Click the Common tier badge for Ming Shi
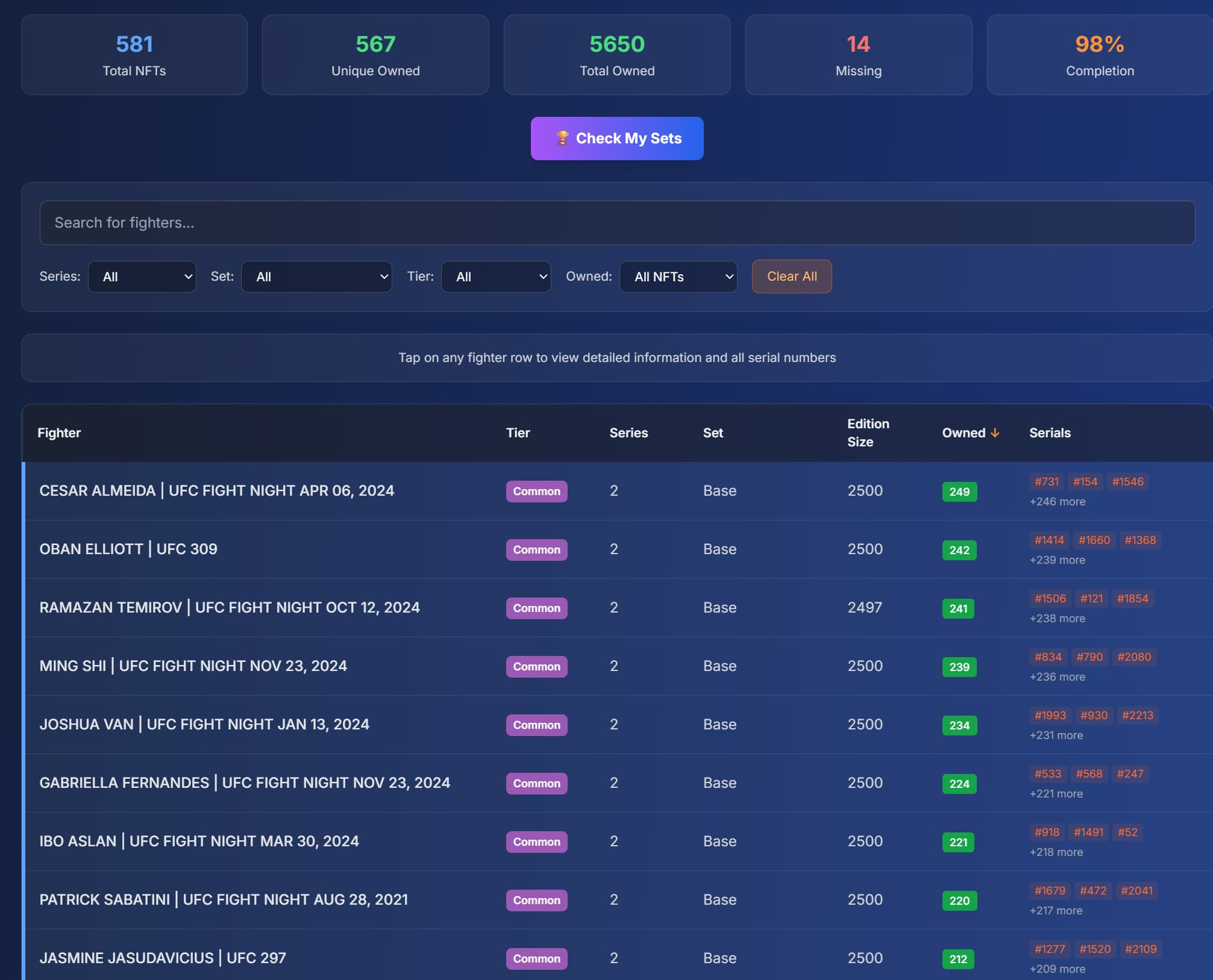Image resolution: width=1213 pixels, height=980 pixels. pos(536,667)
